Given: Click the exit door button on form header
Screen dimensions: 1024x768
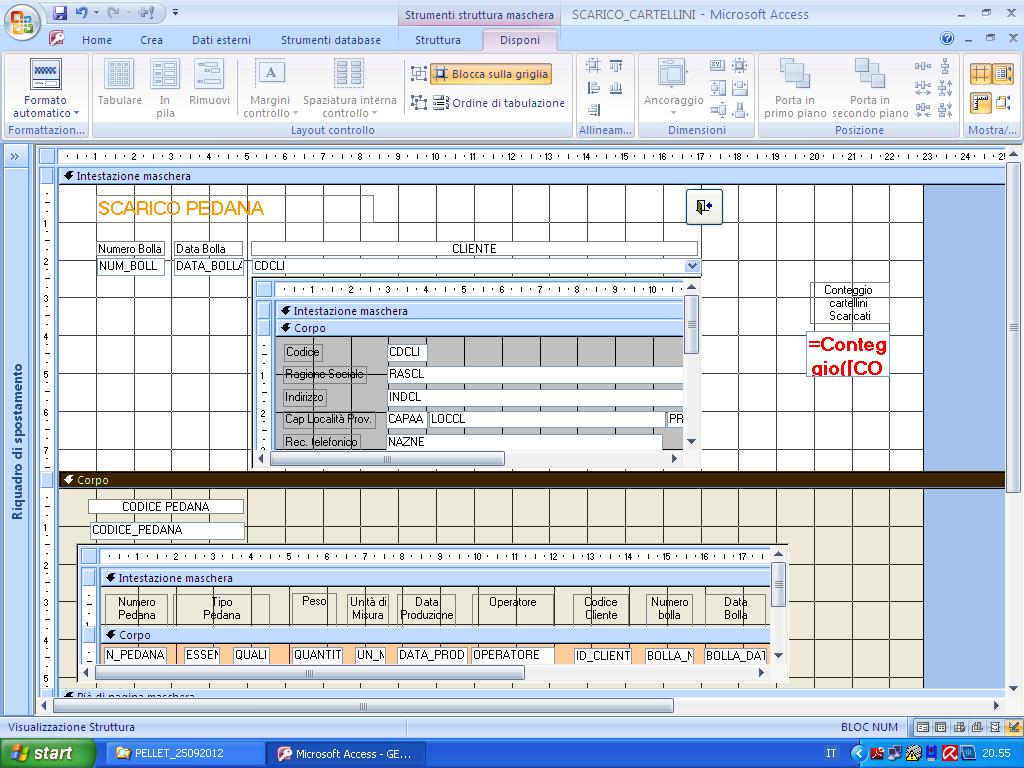Looking at the screenshot, I should [x=704, y=207].
